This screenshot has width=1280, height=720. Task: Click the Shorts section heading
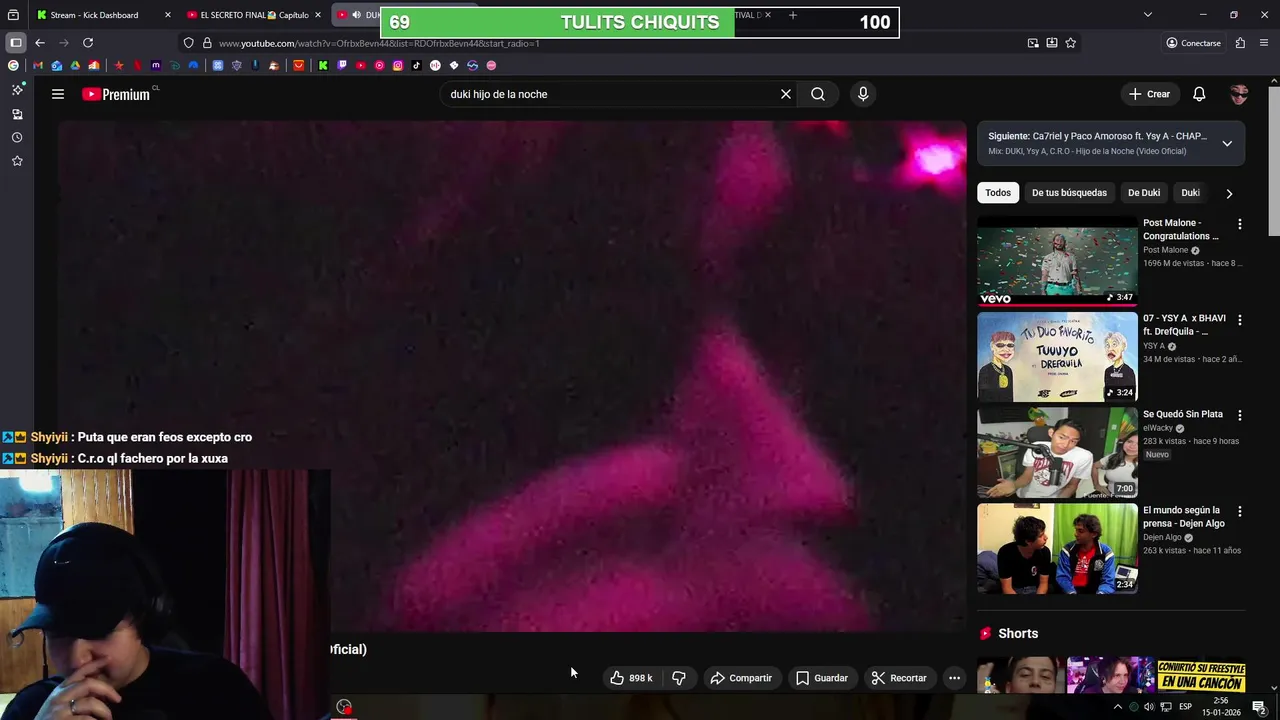pos(1018,633)
